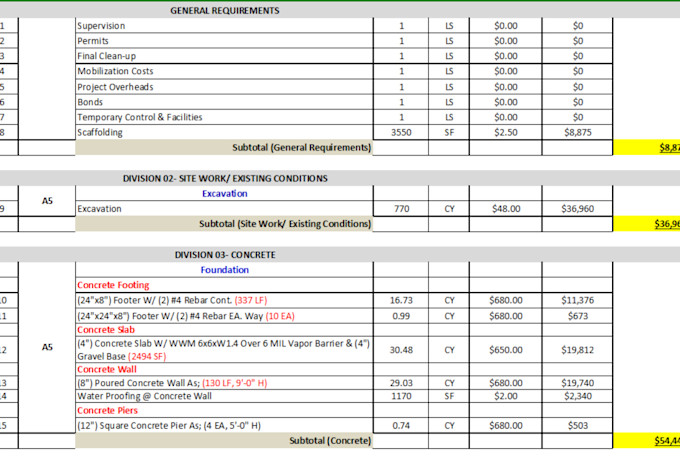Select the $19,740 total cell
680x459 pixels.
point(577,383)
